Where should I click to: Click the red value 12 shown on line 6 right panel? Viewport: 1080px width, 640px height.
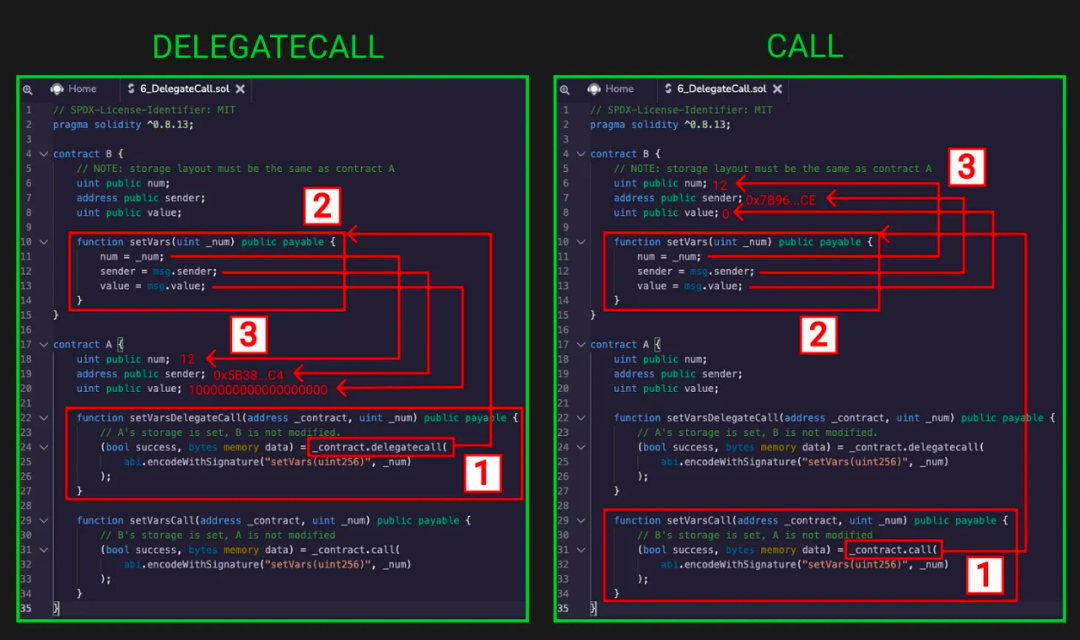tap(722, 184)
